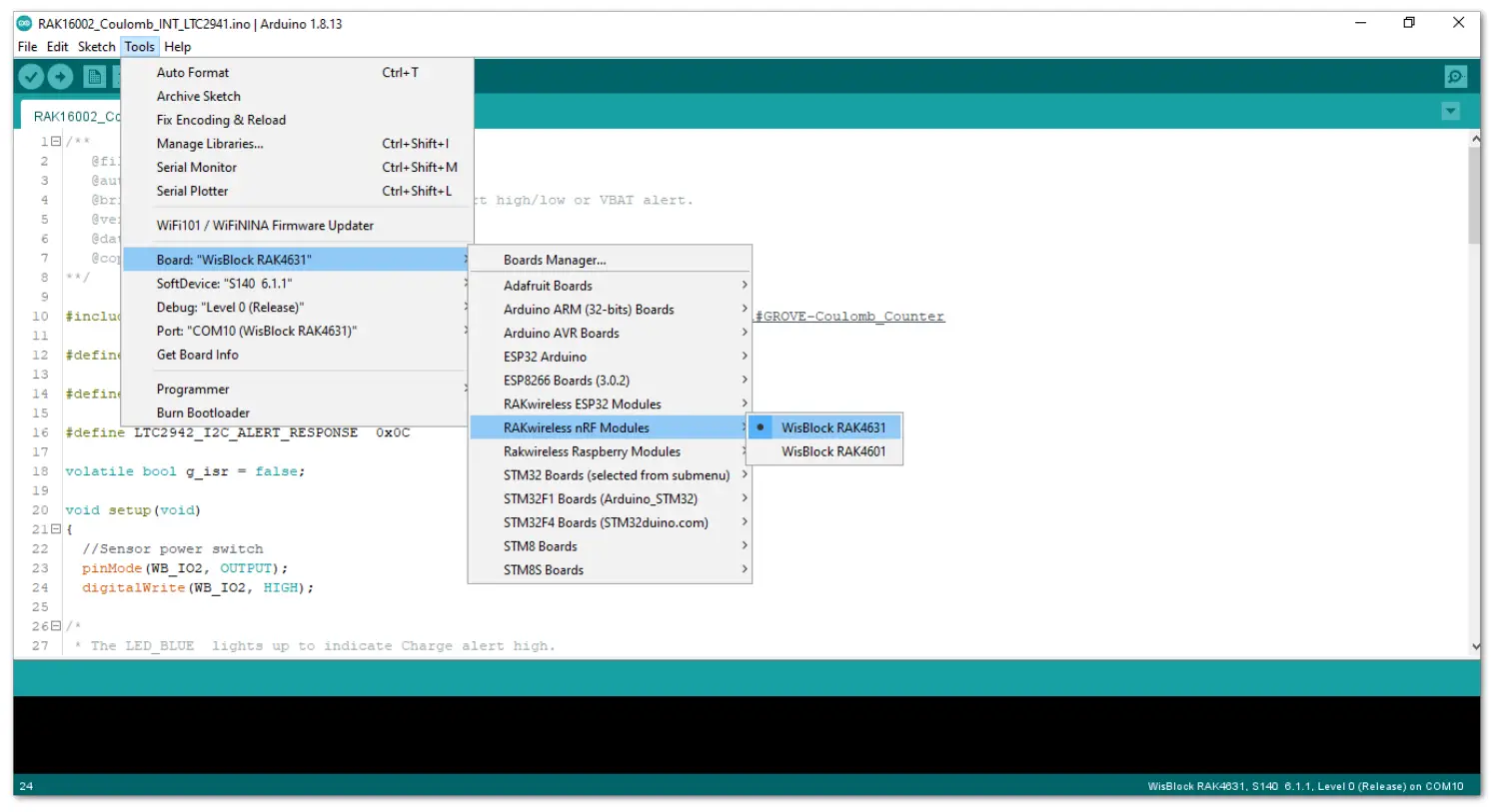Click Burn Bootloader entry
The width and height of the screenshot is (1507, 812).
tap(297, 413)
